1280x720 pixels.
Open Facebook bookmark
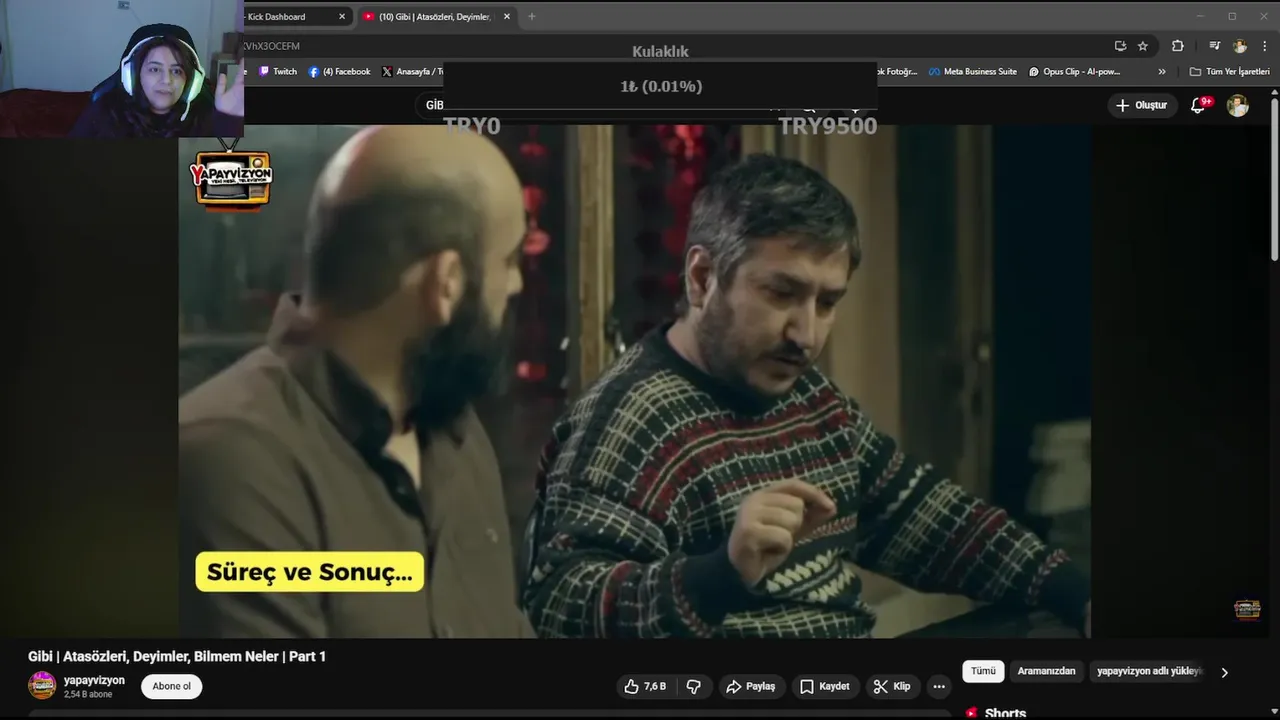click(x=340, y=71)
